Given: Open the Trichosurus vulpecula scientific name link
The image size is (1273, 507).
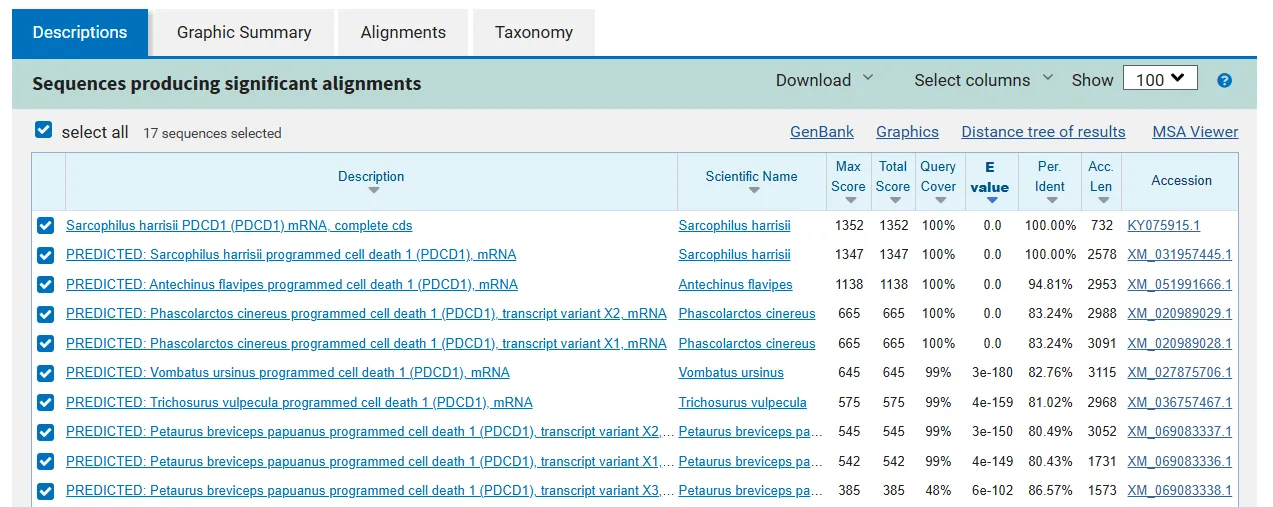Looking at the screenshot, I should click(x=742, y=403).
